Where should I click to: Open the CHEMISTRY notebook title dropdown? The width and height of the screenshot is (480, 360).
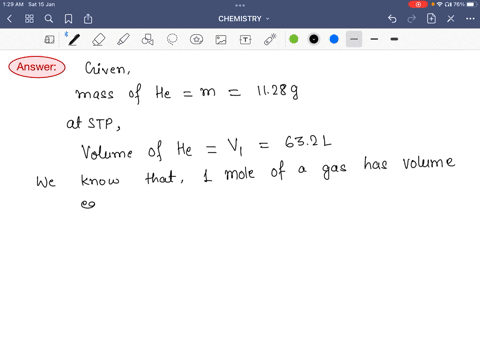244,19
